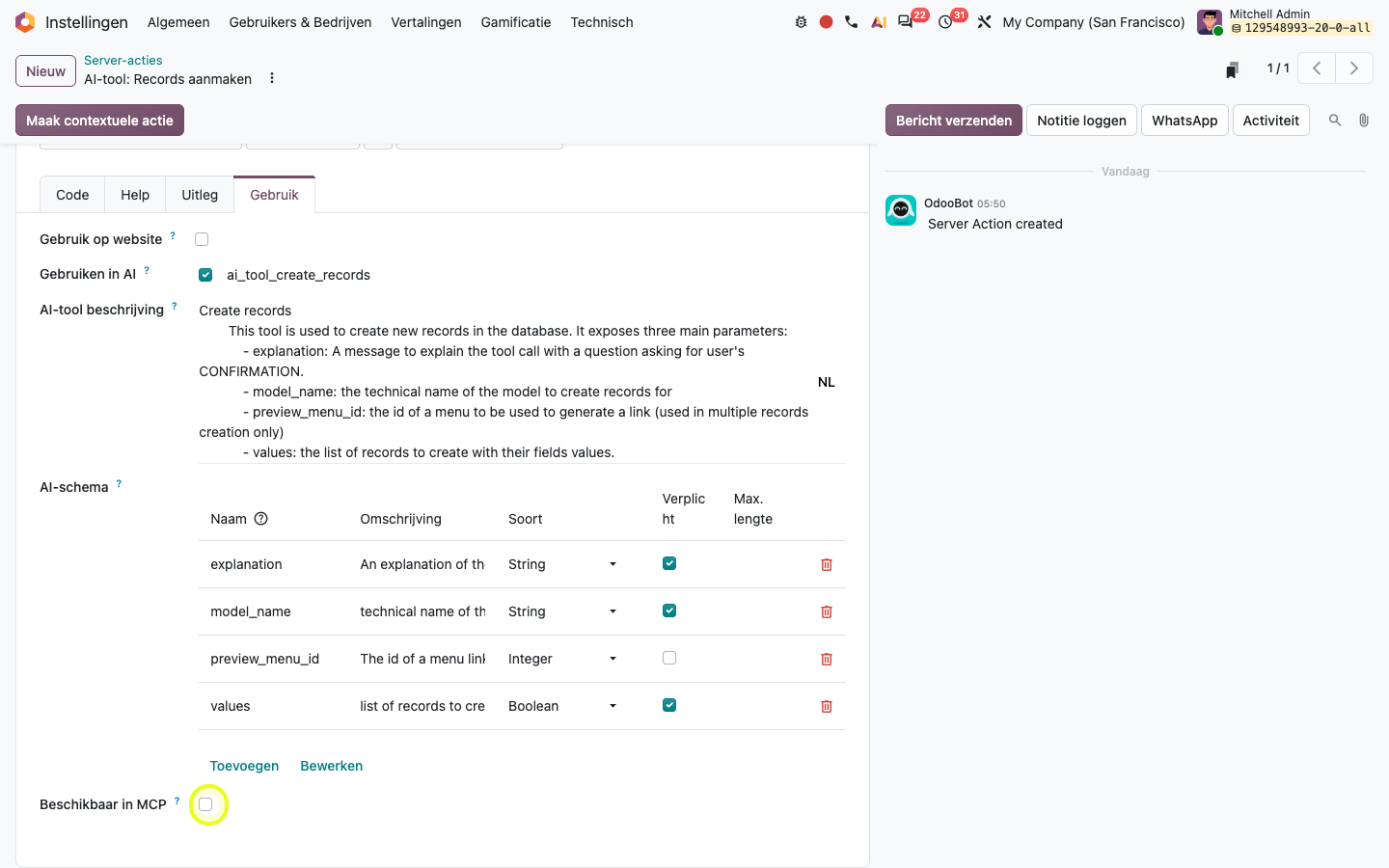Viewport: 1389px width, 868px height.
Task: Click the Odoo home logo icon
Action: 25,22
